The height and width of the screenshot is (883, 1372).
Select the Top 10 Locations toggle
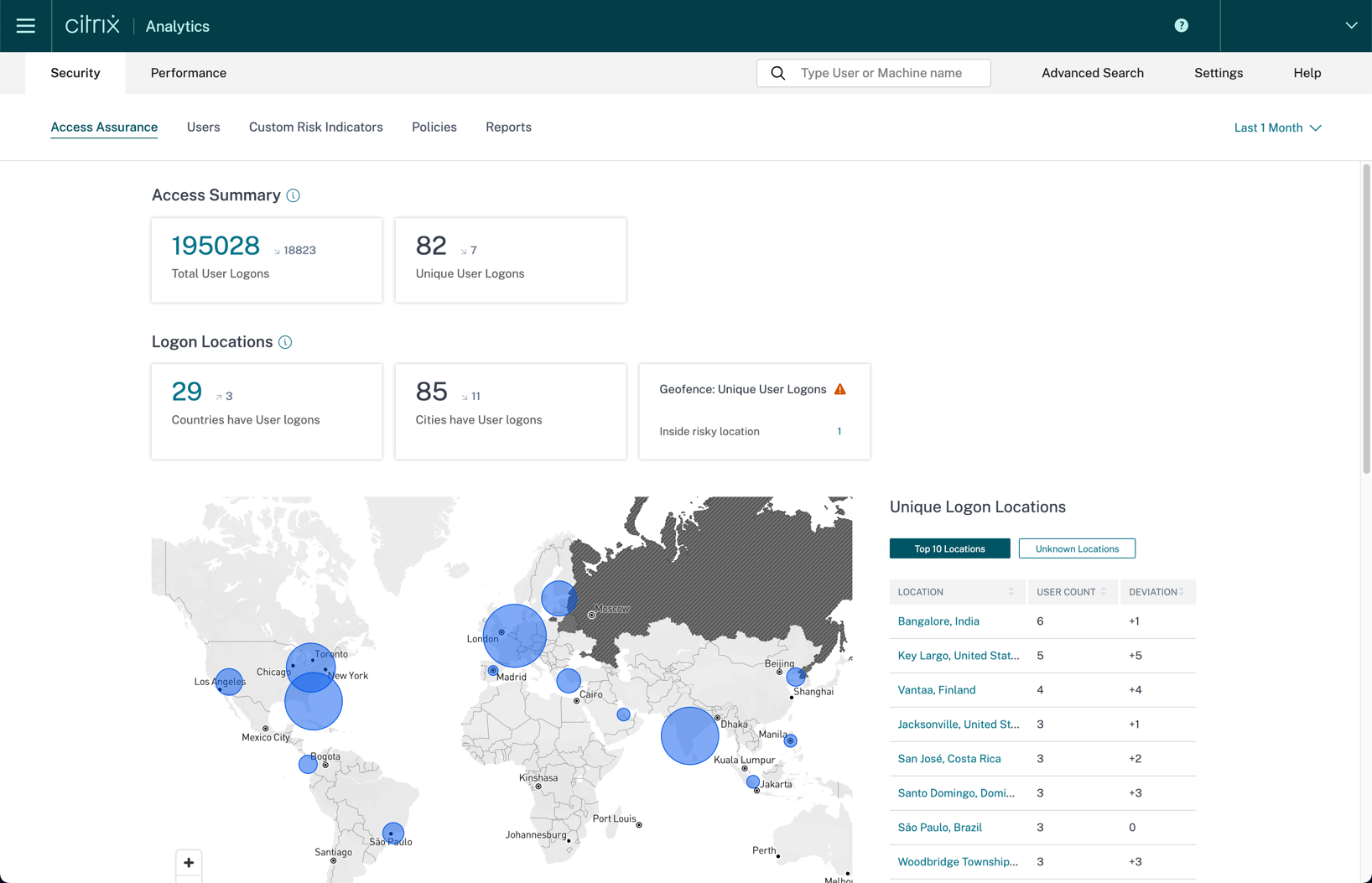point(949,548)
